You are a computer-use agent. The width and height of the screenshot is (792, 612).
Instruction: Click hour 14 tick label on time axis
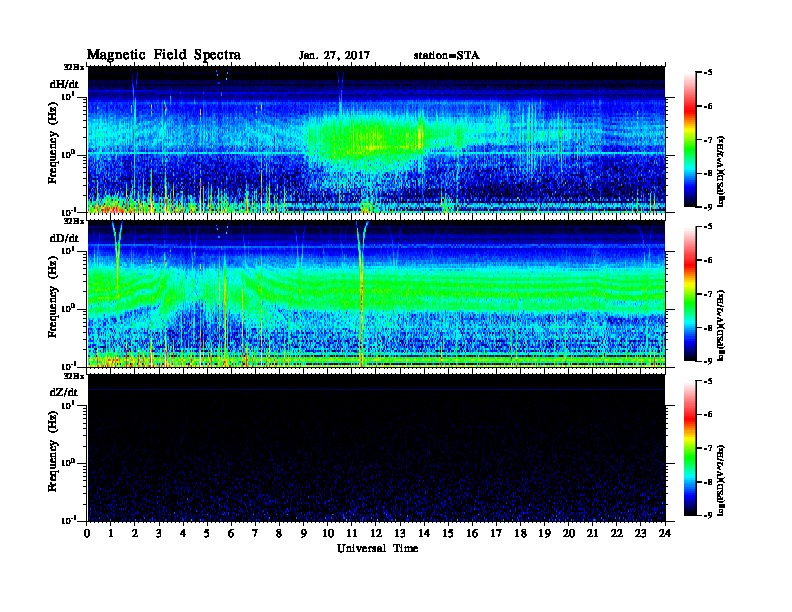click(x=424, y=533)
